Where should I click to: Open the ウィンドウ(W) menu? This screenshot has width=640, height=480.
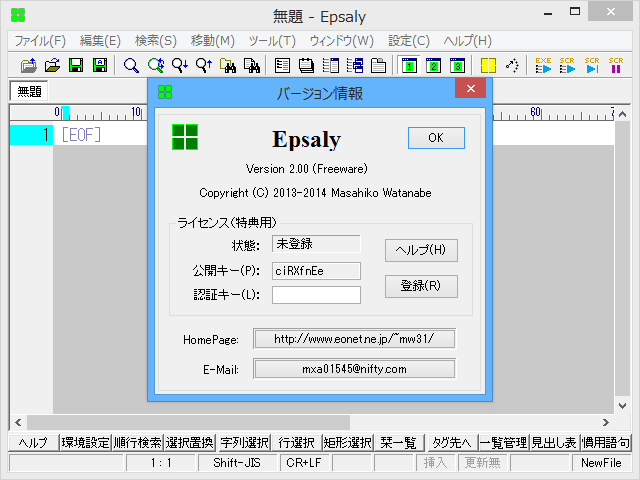click(342, 41)
